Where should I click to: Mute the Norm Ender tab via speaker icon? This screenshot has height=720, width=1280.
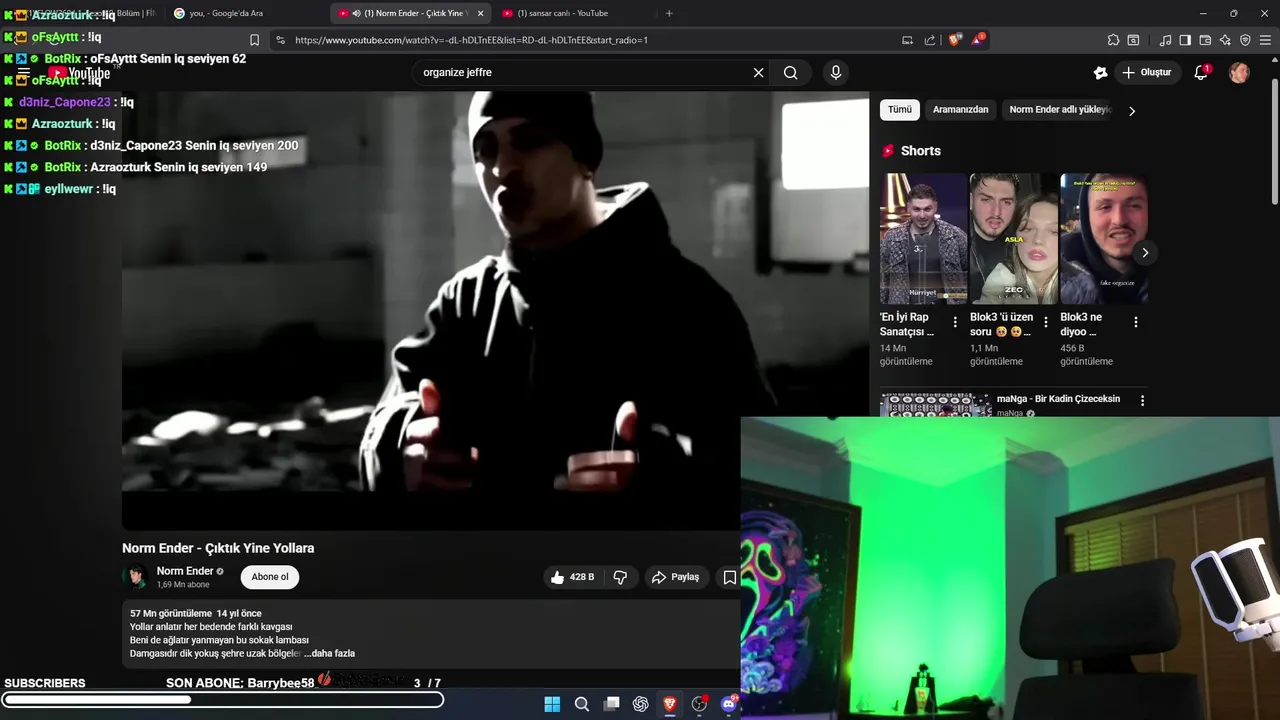tap(356, 13)
